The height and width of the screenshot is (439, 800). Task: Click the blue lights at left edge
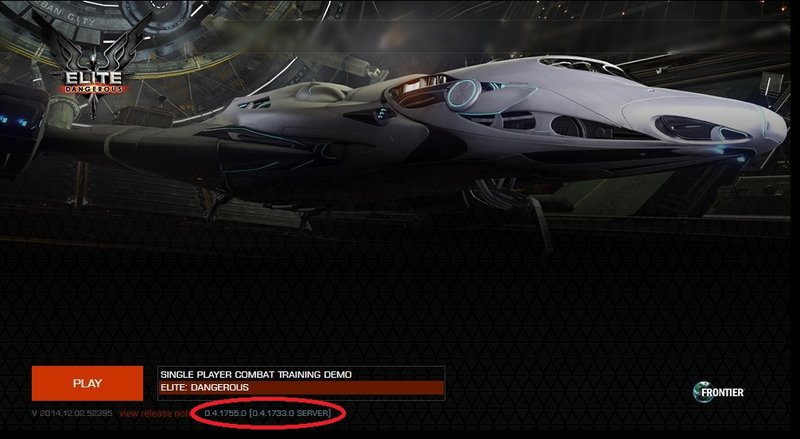coord(14,121)
